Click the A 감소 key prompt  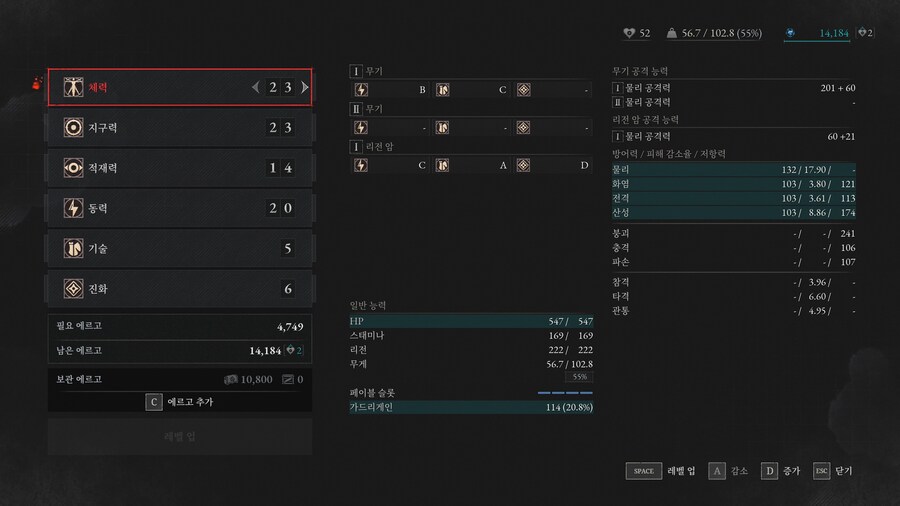pyautogui.click(x=728, y=471)
